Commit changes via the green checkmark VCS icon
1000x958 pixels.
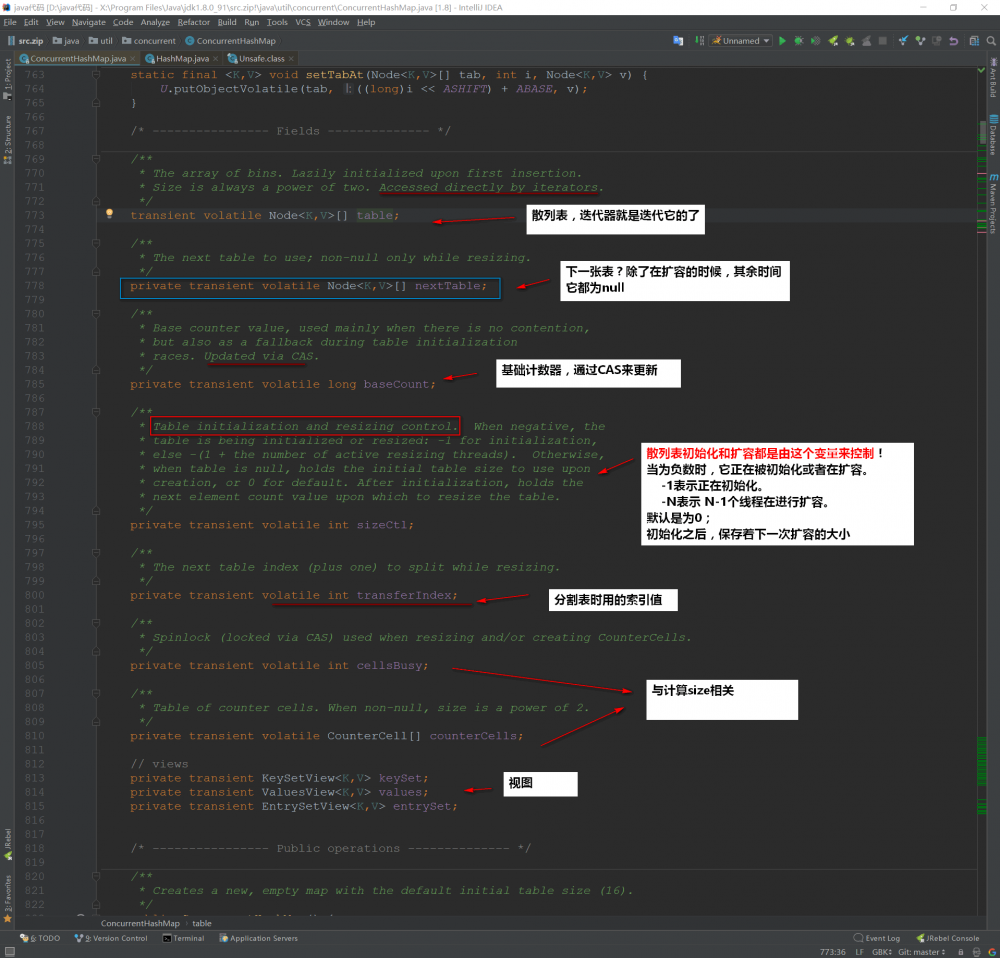point(918,41)
